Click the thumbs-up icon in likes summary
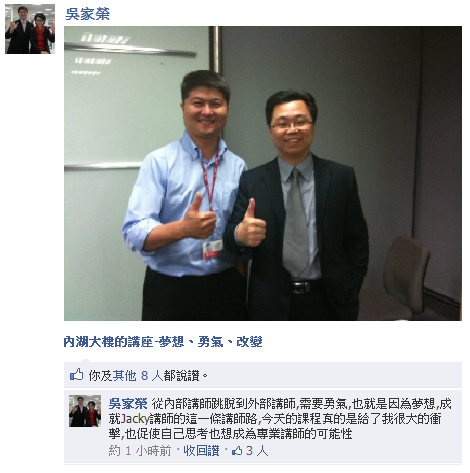 [x=77, y=375]
